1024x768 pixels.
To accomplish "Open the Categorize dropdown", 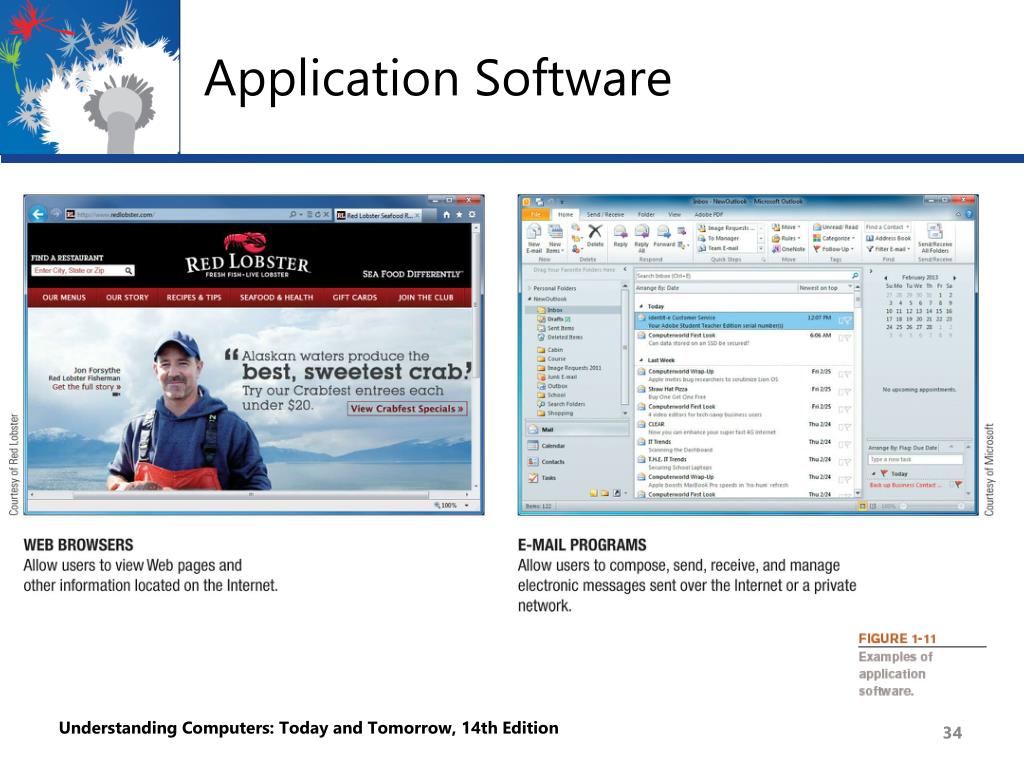I will click(x=834, y=238).
